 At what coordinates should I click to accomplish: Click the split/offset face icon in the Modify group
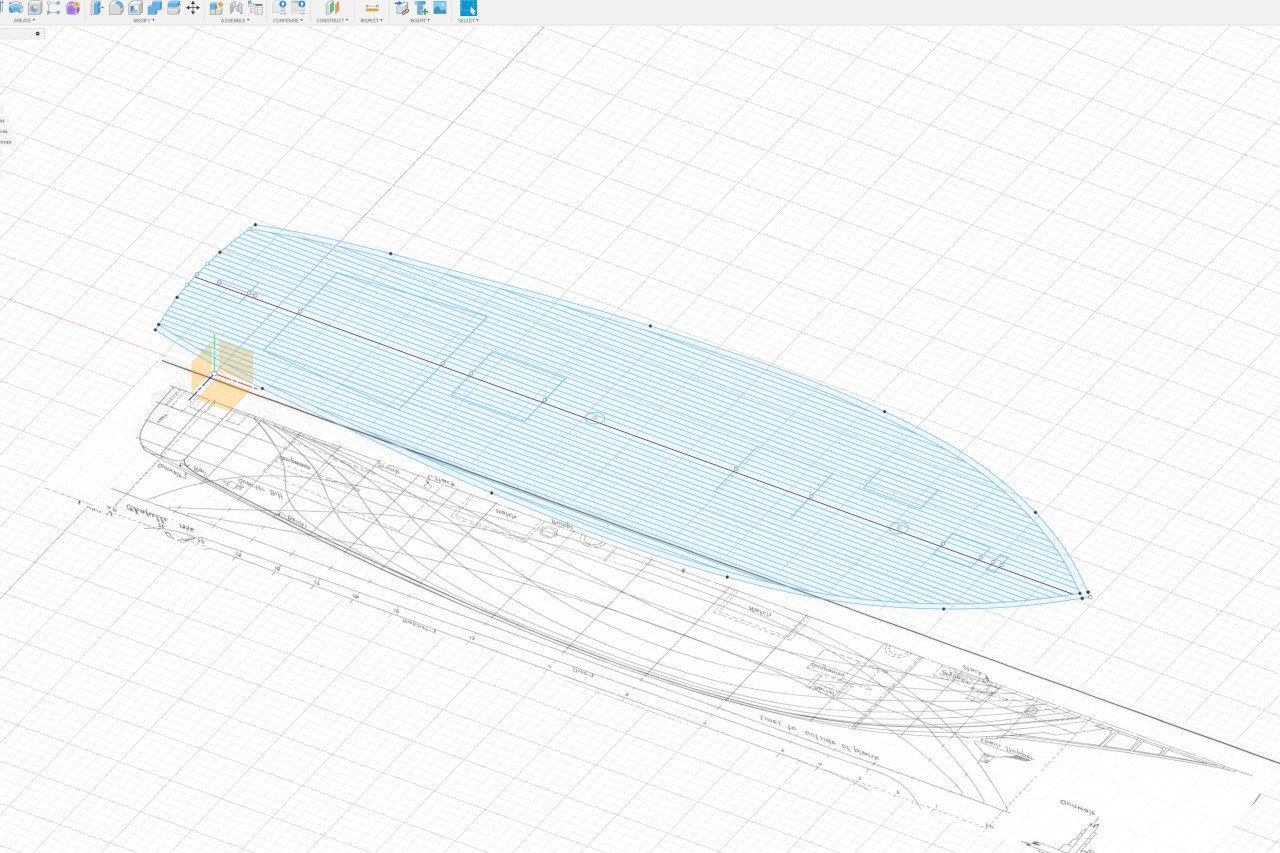[x=173, y=8]
